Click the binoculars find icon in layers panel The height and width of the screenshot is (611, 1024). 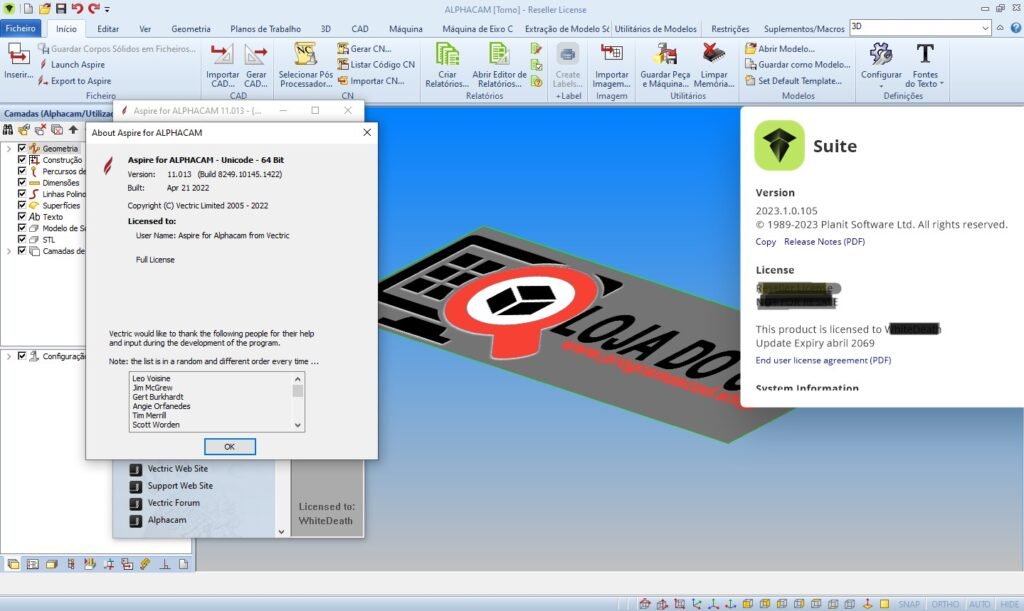(x=9, y=130)
